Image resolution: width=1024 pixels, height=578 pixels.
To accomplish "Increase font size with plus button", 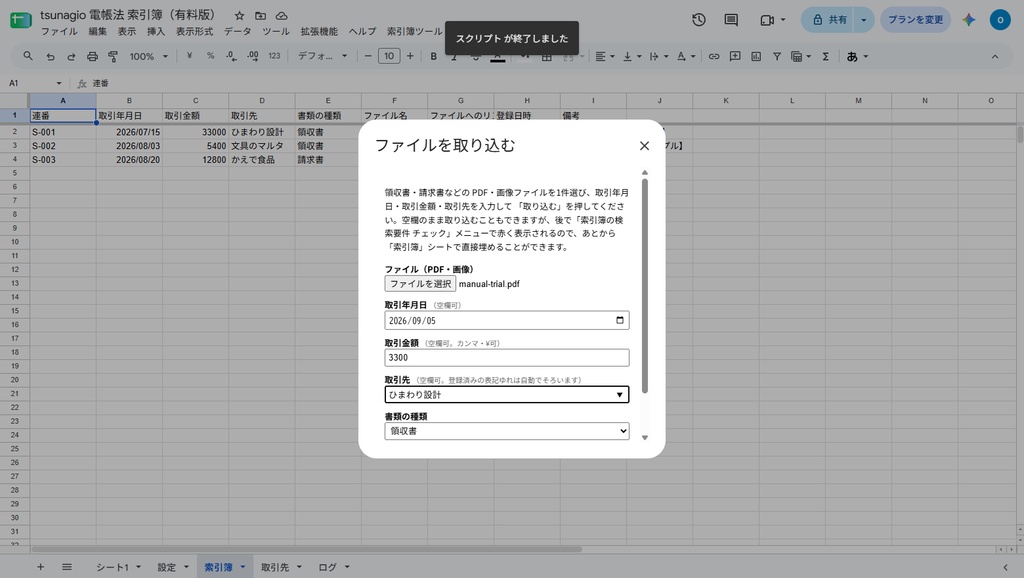I will pos(410,56).
